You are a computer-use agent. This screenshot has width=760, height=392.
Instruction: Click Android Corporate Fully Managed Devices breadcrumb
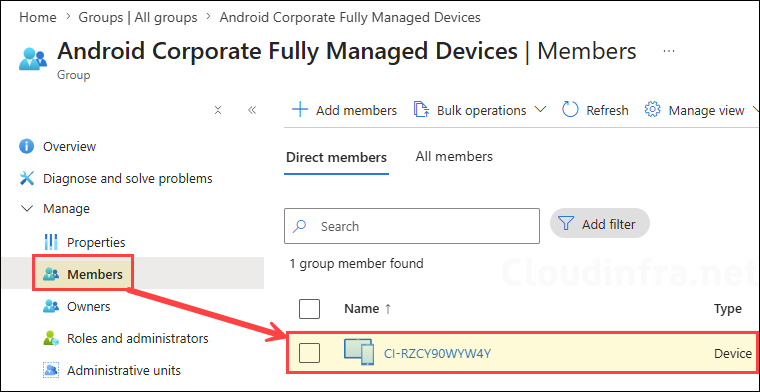click(x=350, y=17)
